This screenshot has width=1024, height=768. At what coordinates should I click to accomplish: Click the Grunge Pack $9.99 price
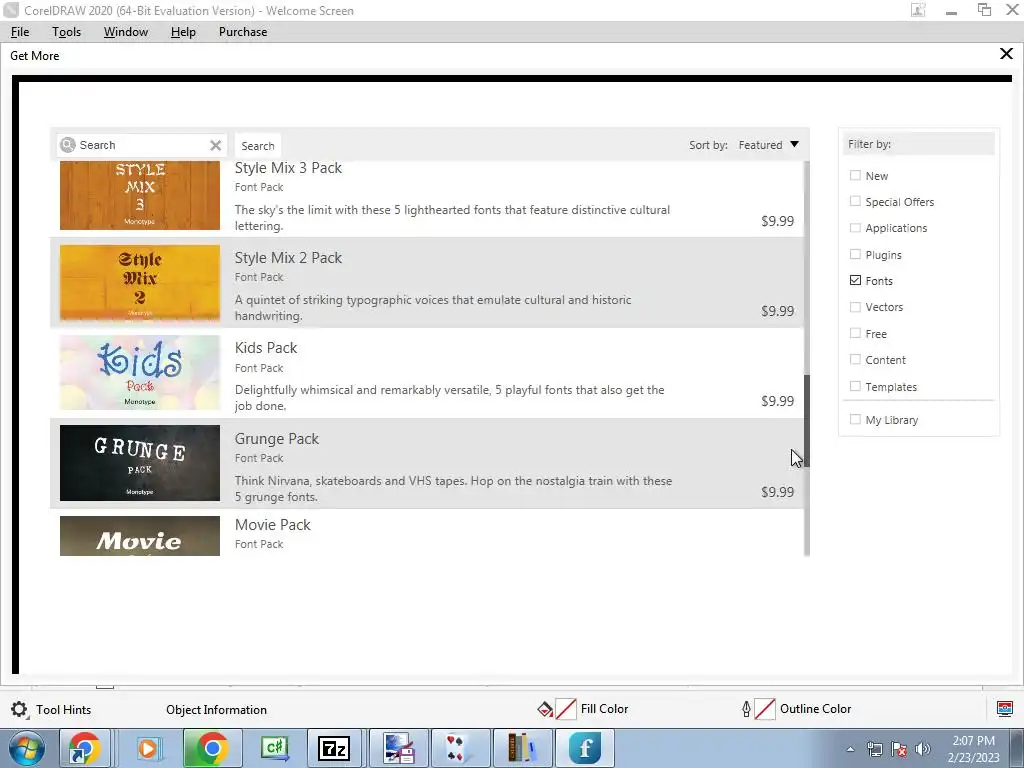point(777,492)
